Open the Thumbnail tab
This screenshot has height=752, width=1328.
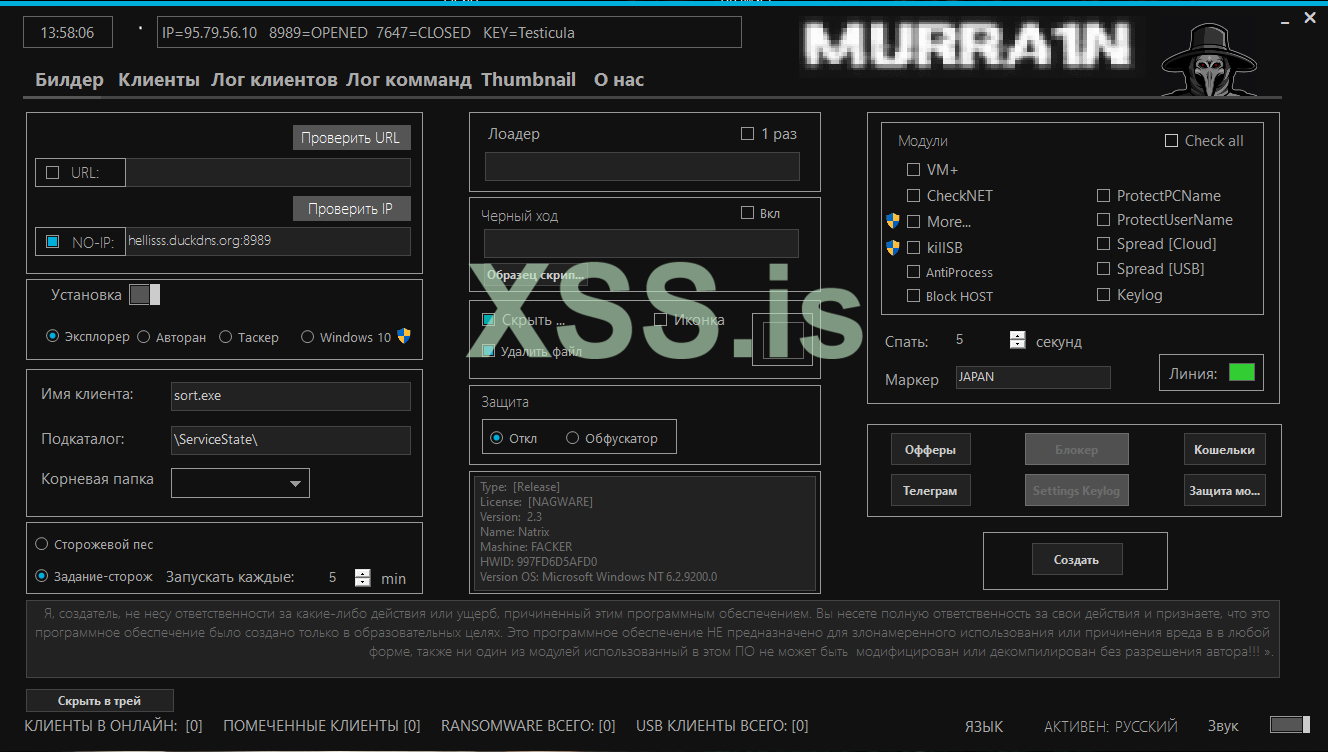tap(528, 80)
